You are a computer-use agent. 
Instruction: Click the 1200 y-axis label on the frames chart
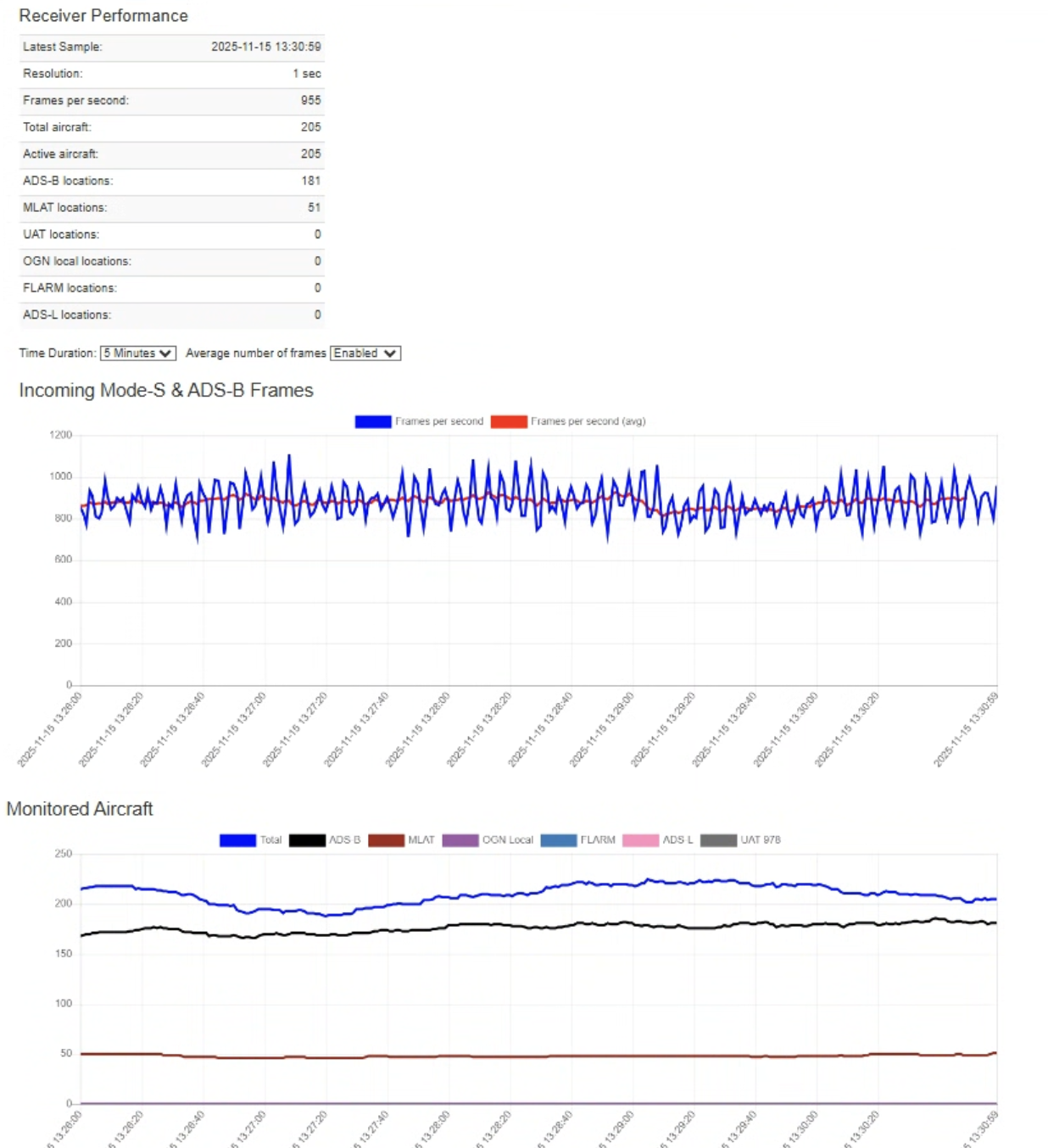(60, 435)
